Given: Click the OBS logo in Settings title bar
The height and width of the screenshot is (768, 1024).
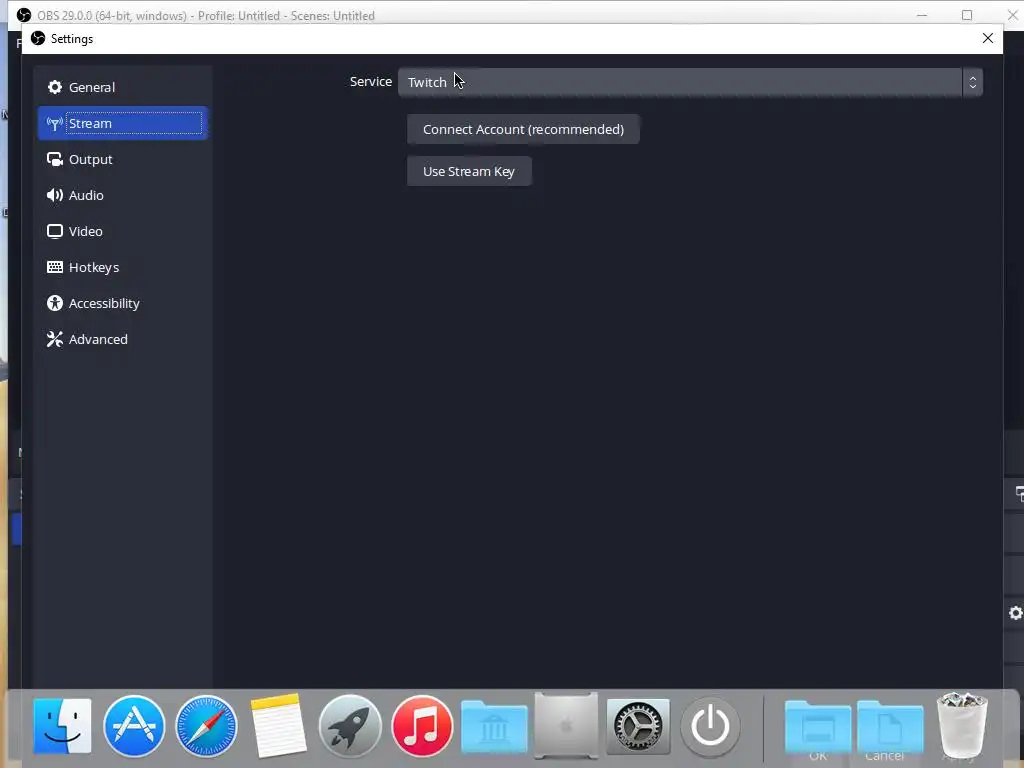Looking at the screenshot, I should pyautogui.click(x=39, y=39).
